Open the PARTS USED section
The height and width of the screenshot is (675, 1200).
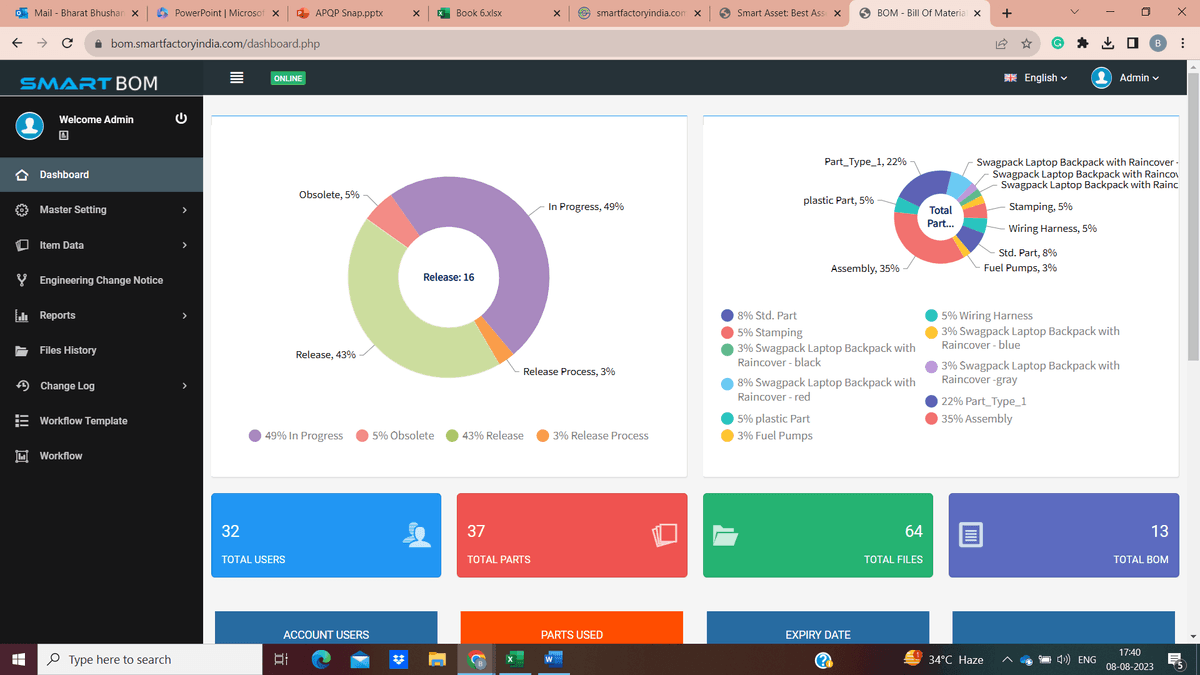pyautogui.click(x=571, y=634)
